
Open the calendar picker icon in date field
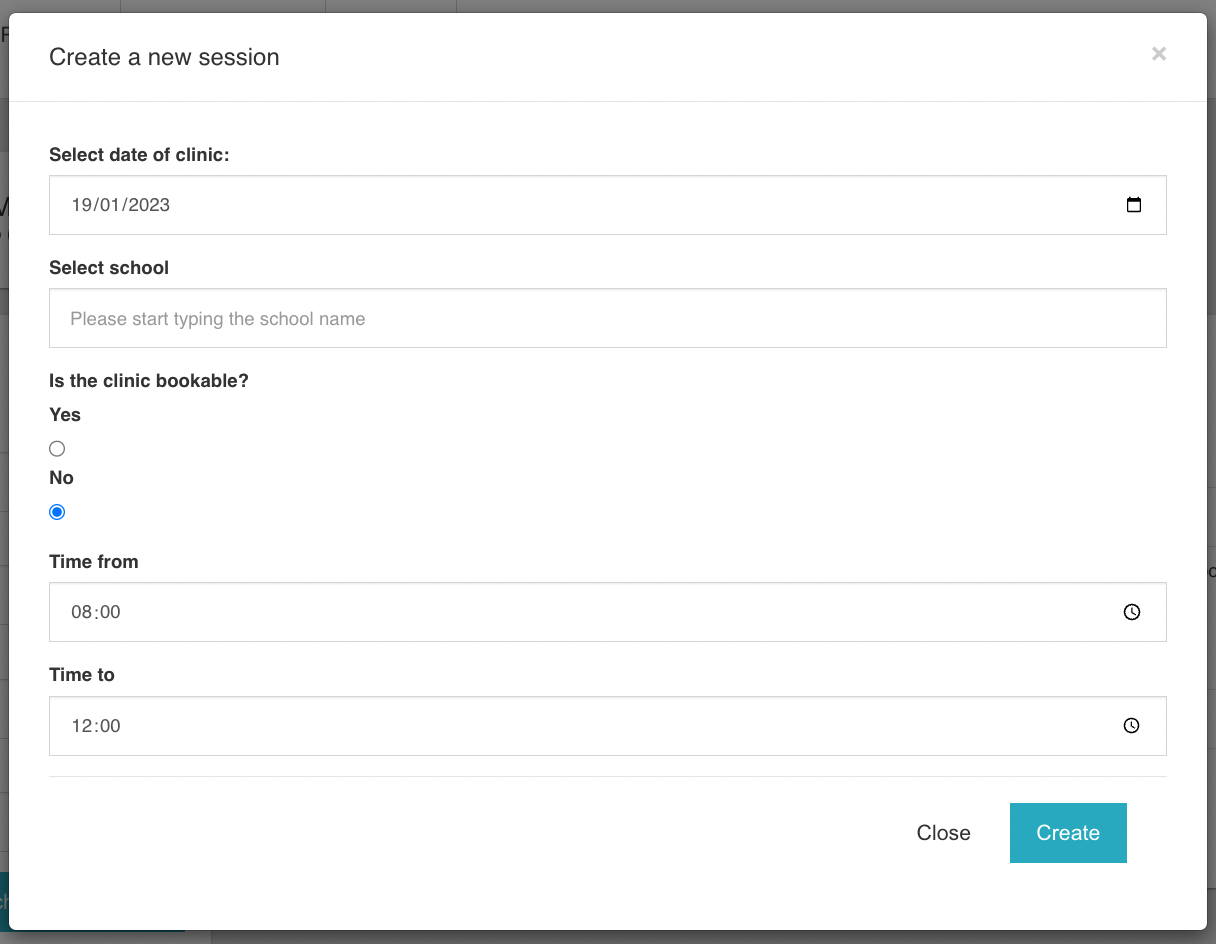tap(1134, 205)
